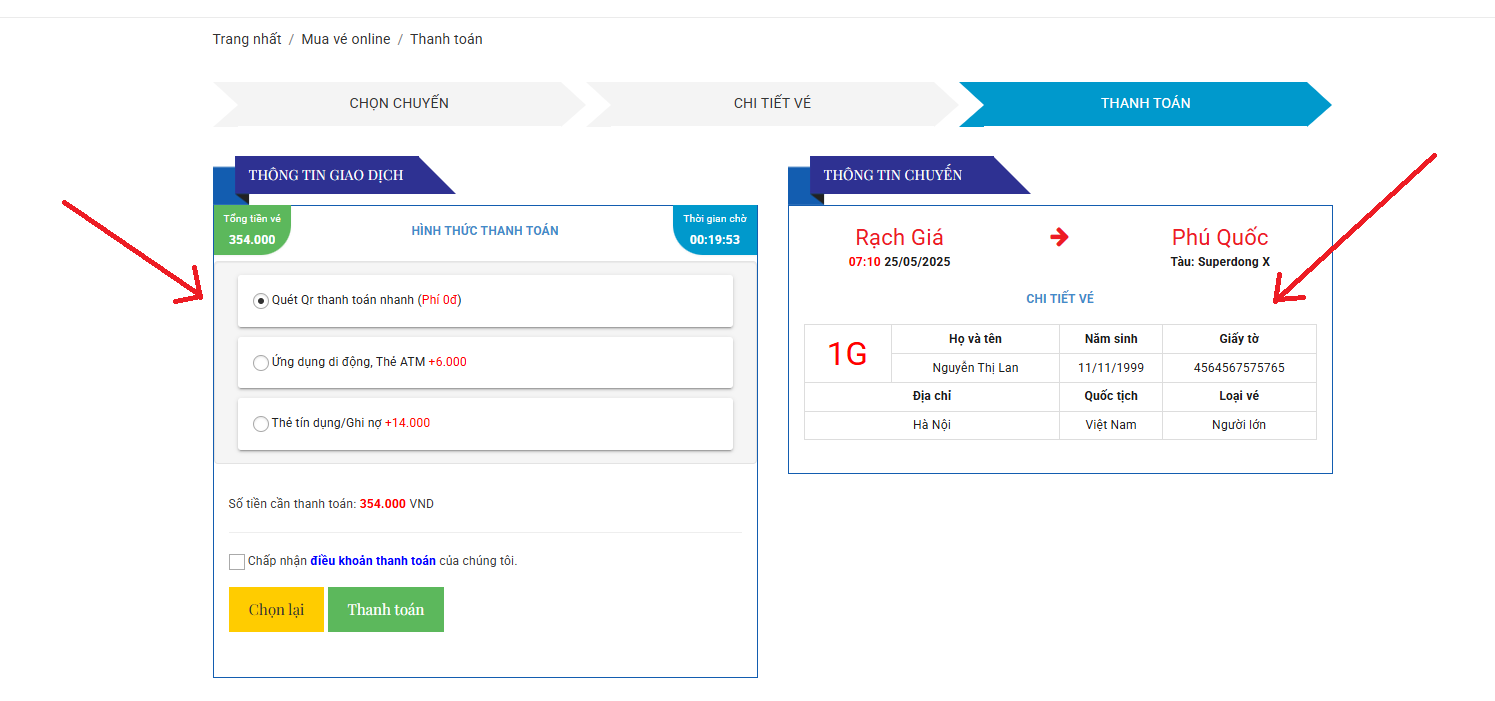Select Quét Qr thanh toán nhanh radio option
This screenshot has height=701, width=1495.
coord(261,300)
